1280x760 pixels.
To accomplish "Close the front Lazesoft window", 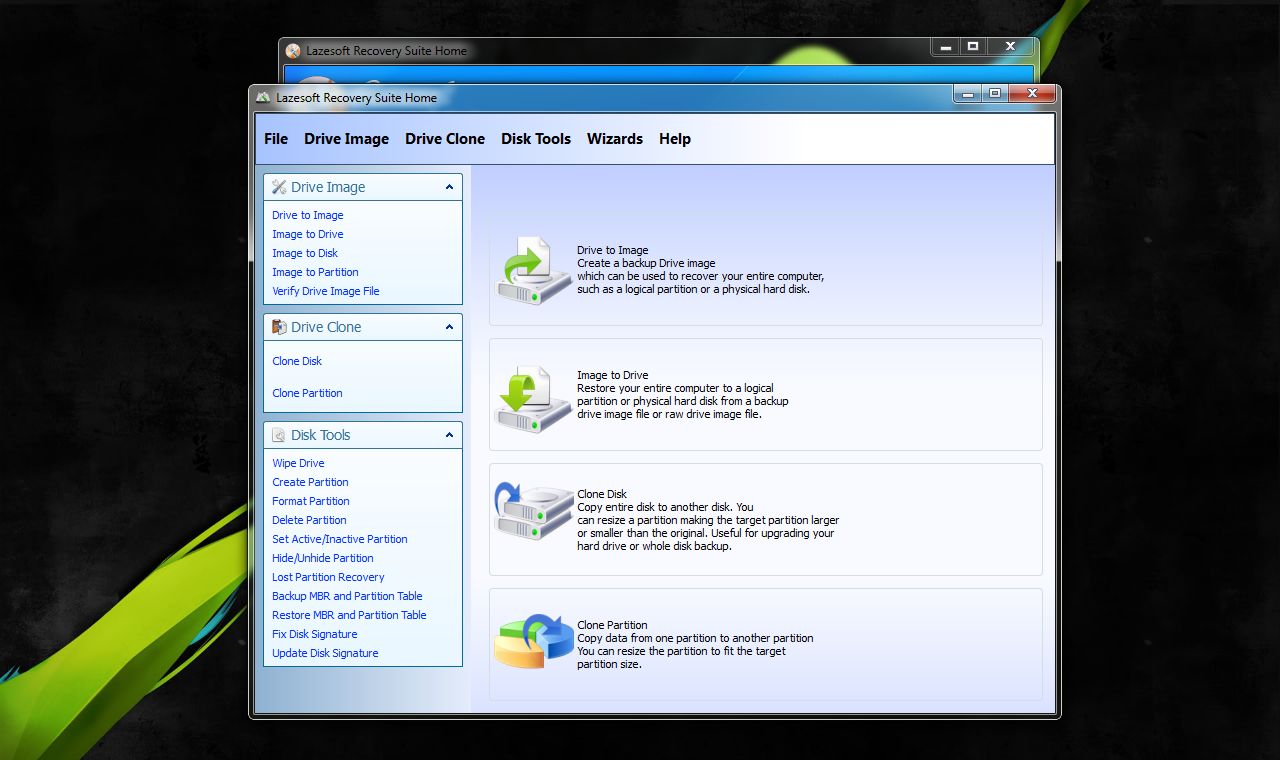I will (x=1031, y=94).
